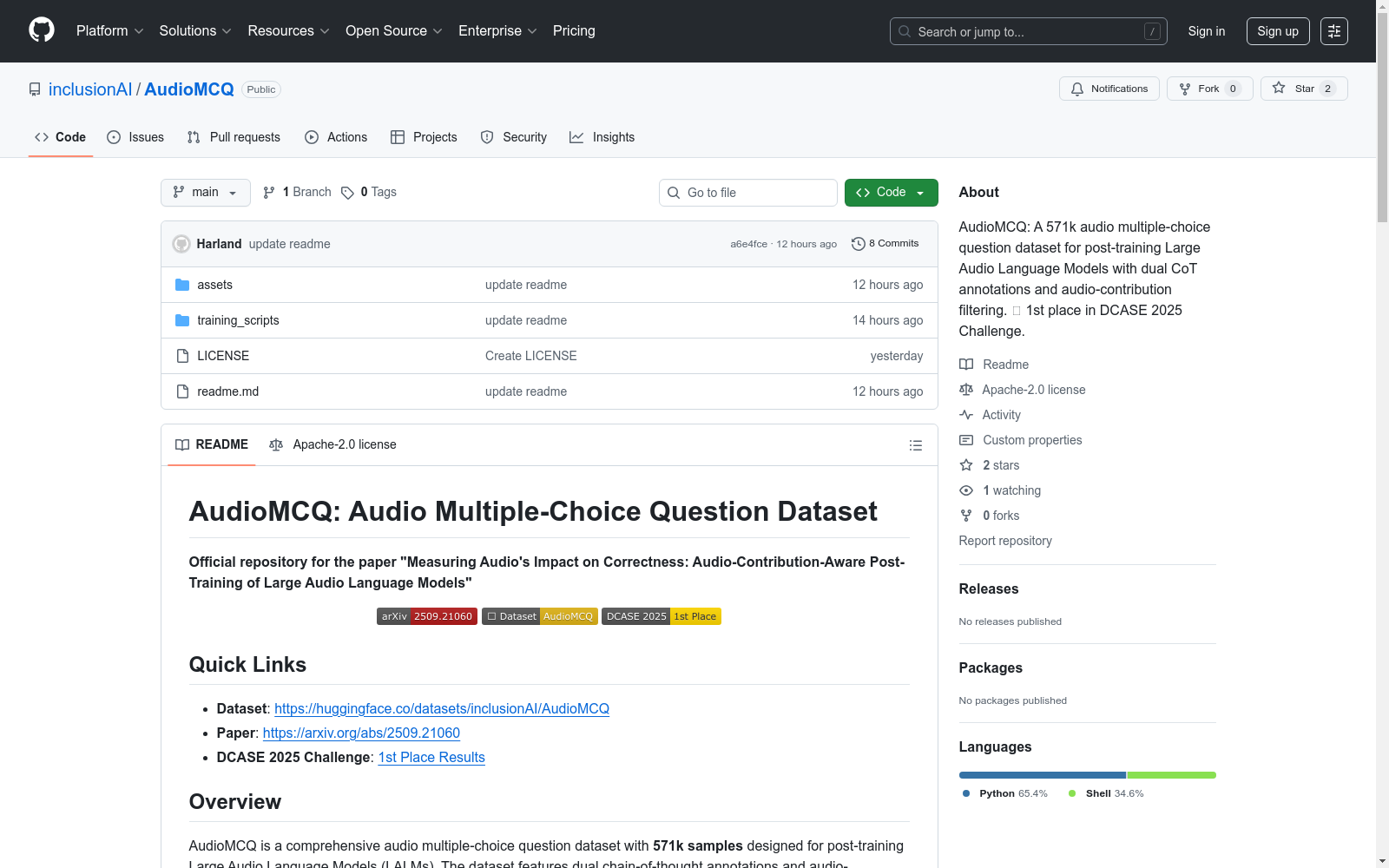Click the readme.md file icon

182,391
